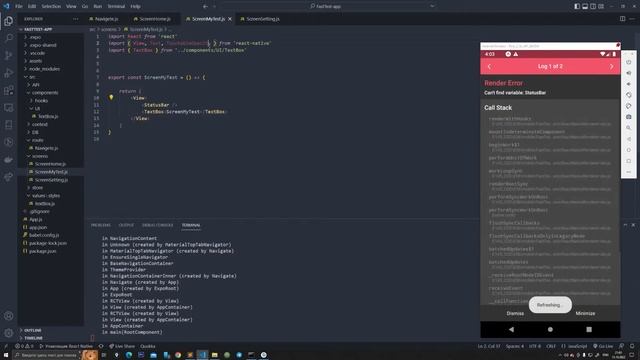This screenshot has width=640, height=360.
Task: Open the File menu
Action: 19,6
